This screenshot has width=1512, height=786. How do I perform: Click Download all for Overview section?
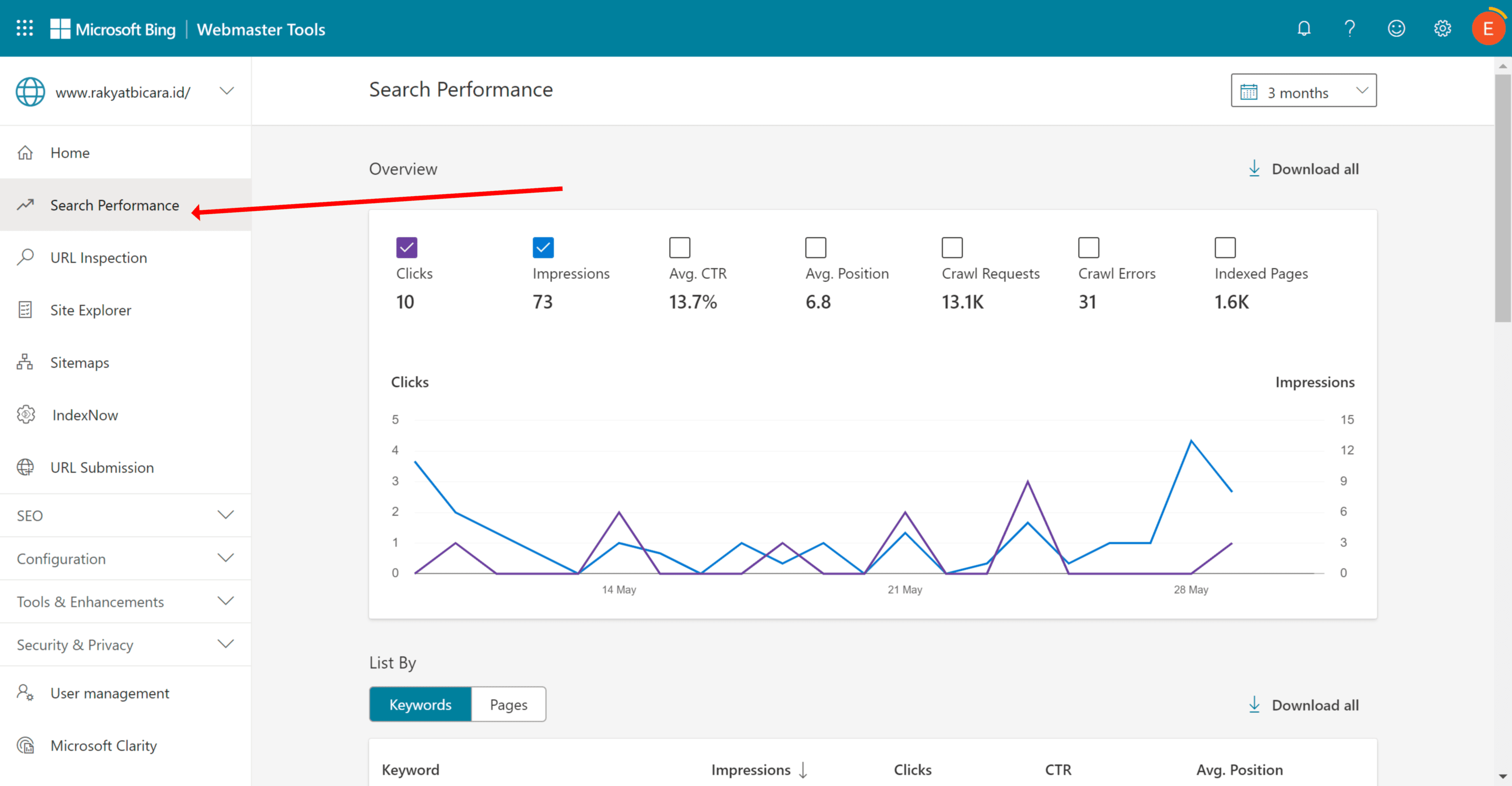(1302, 168)
